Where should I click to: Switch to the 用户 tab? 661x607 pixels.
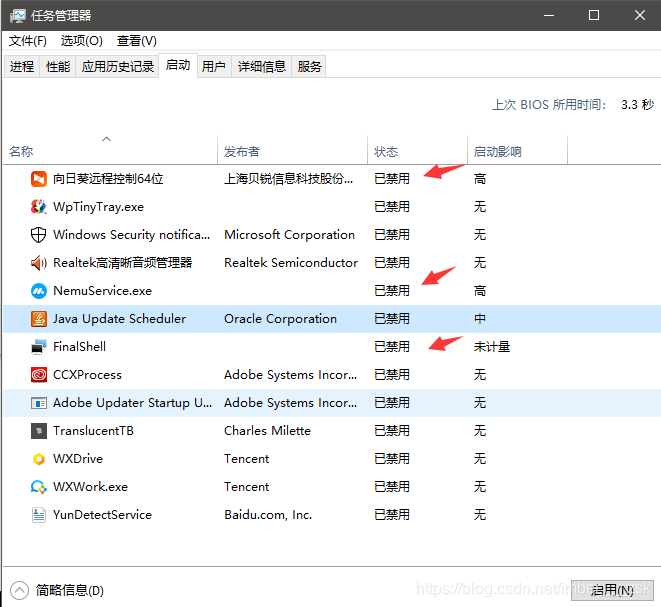pyautogui.click(x=214, y=67)
